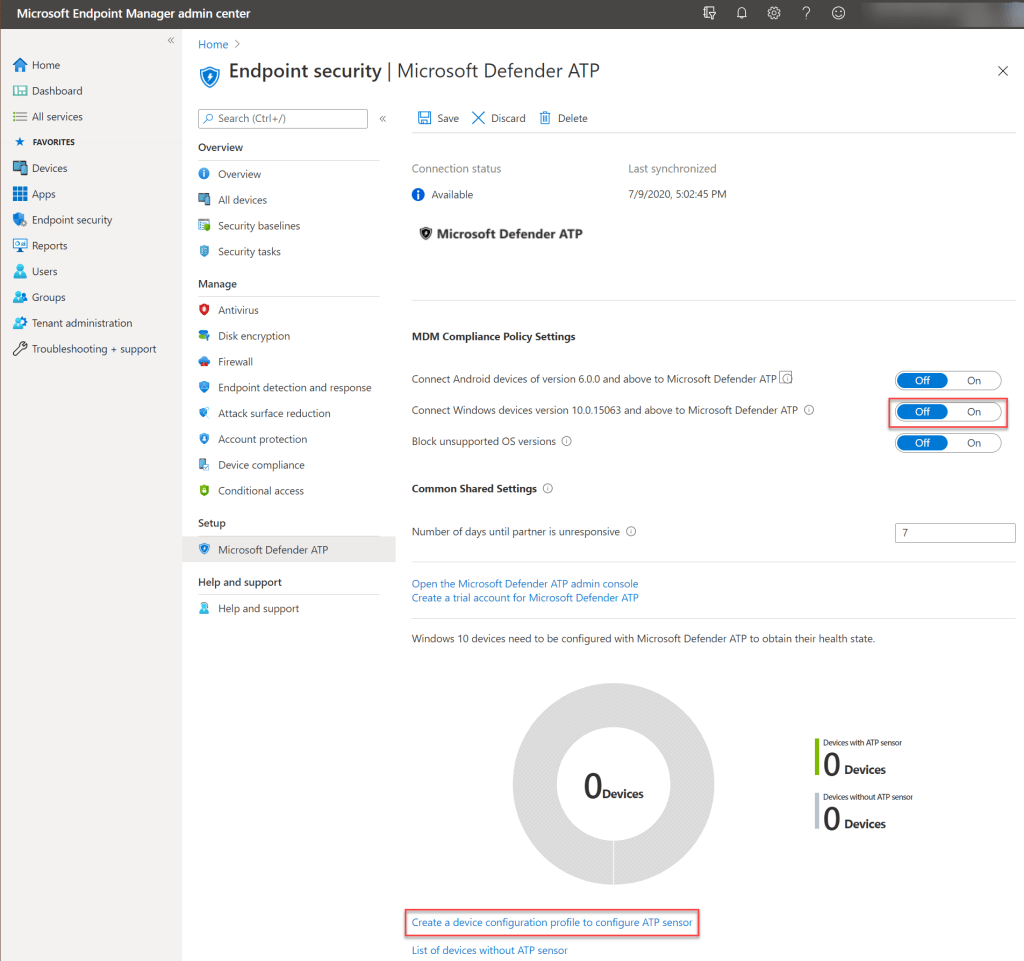The image size is (1024, 961).
Task: Click the Save disk icon
Action: (425, 118)
